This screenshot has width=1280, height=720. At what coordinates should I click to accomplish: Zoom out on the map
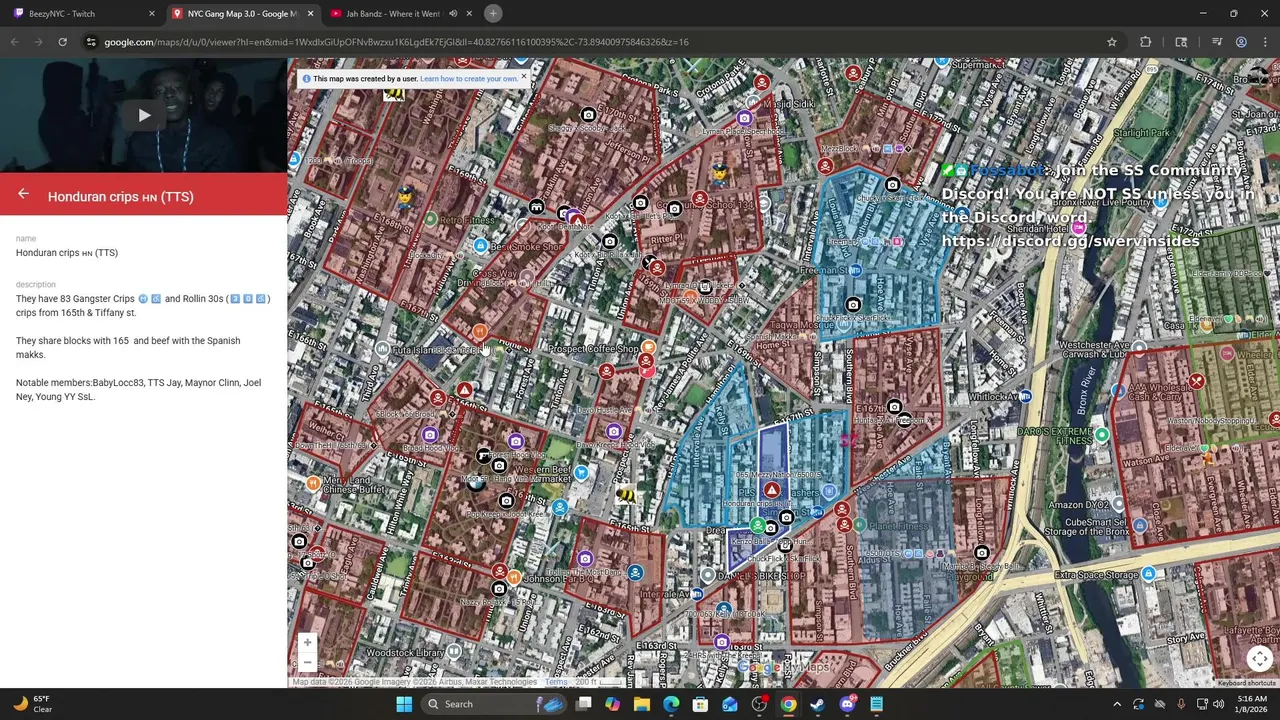coord(307,662)
